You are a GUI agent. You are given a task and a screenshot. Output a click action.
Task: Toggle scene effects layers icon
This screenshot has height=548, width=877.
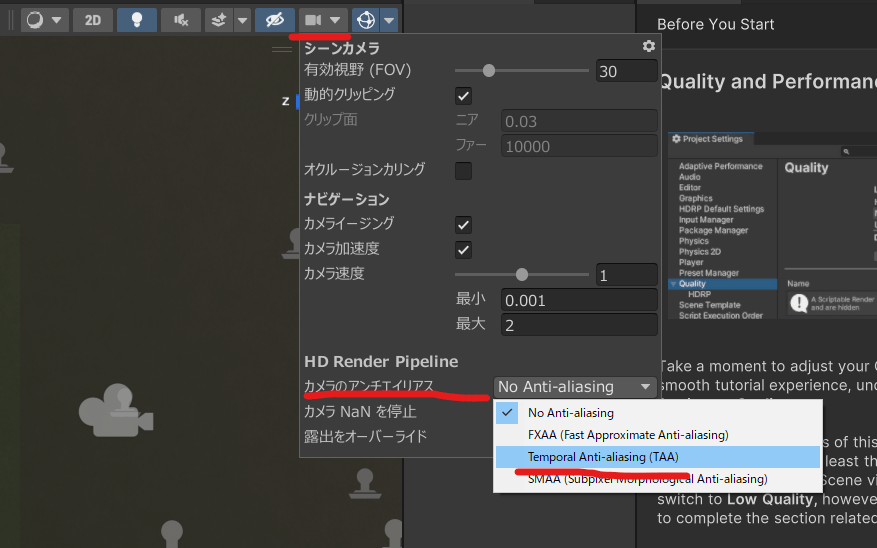pos(220,20)
